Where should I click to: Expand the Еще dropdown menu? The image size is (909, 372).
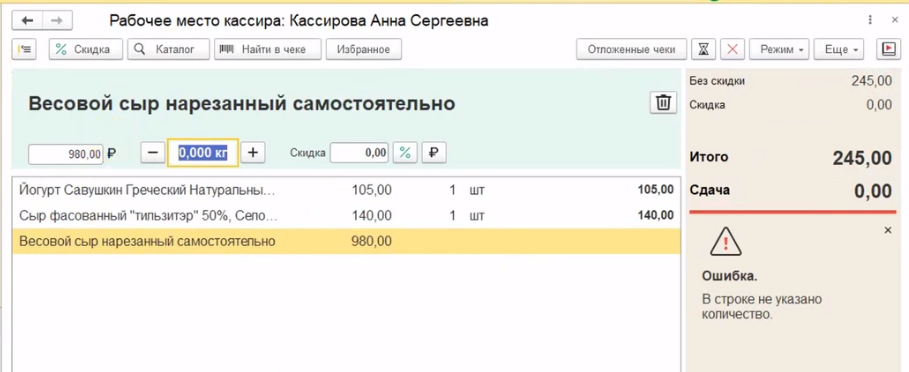tap(839, 49)
